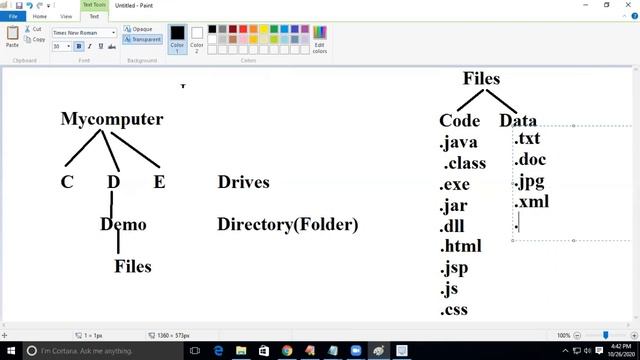Pick the lime color swatch in second row
This screenshot has width=640, height=360.
[x=274, y=40]
